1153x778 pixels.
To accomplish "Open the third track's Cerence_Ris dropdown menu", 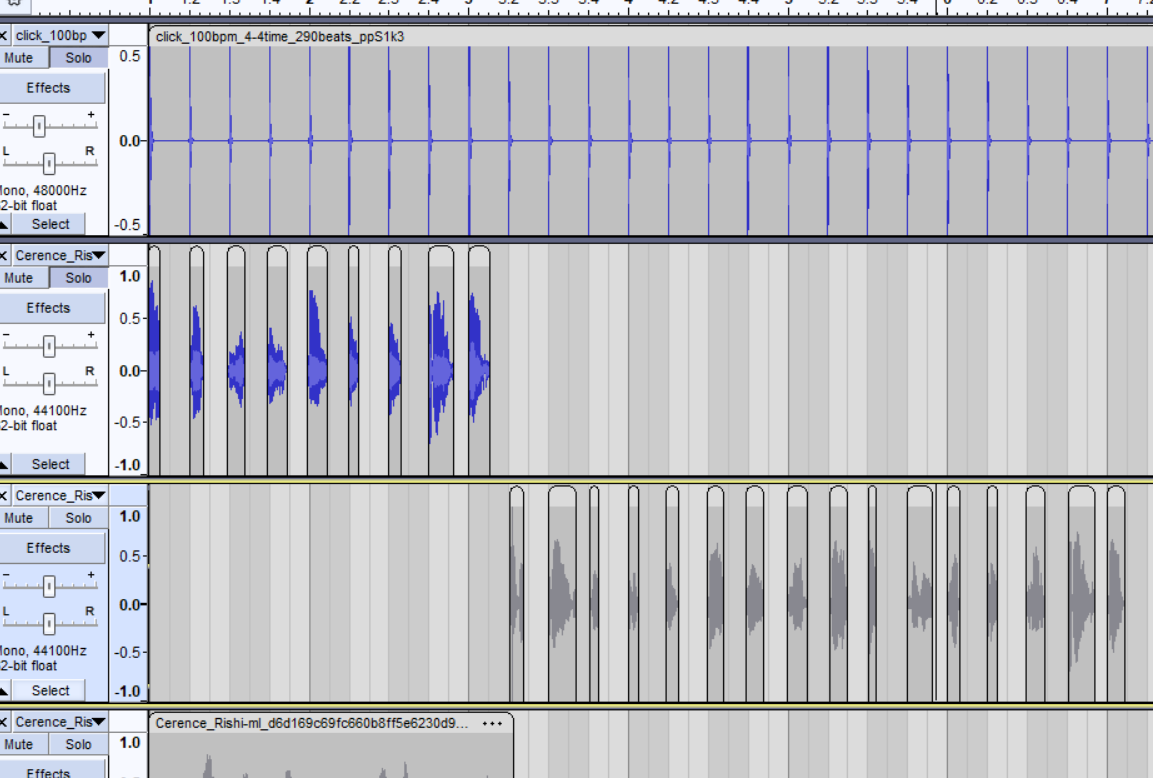I will pyautogui.click(x=60, y=496).
